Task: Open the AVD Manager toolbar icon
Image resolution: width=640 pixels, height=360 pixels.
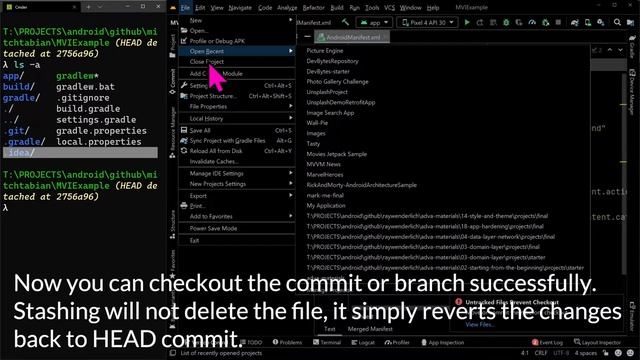Action: (588, 22)
